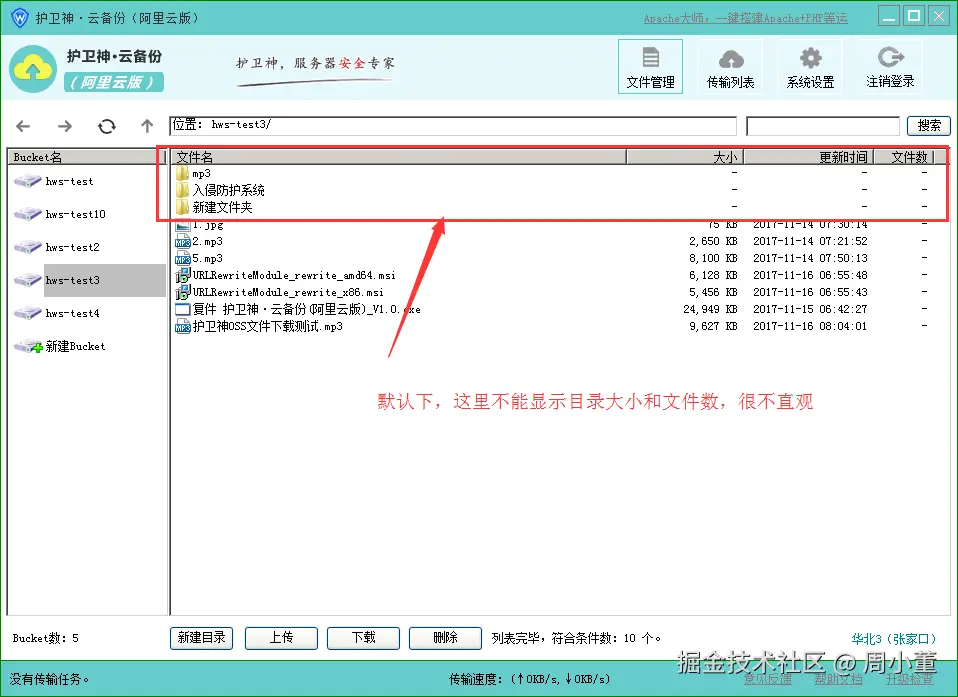
Task: Select the 5.mp3 file icon
Action: [x=183, y=259]
